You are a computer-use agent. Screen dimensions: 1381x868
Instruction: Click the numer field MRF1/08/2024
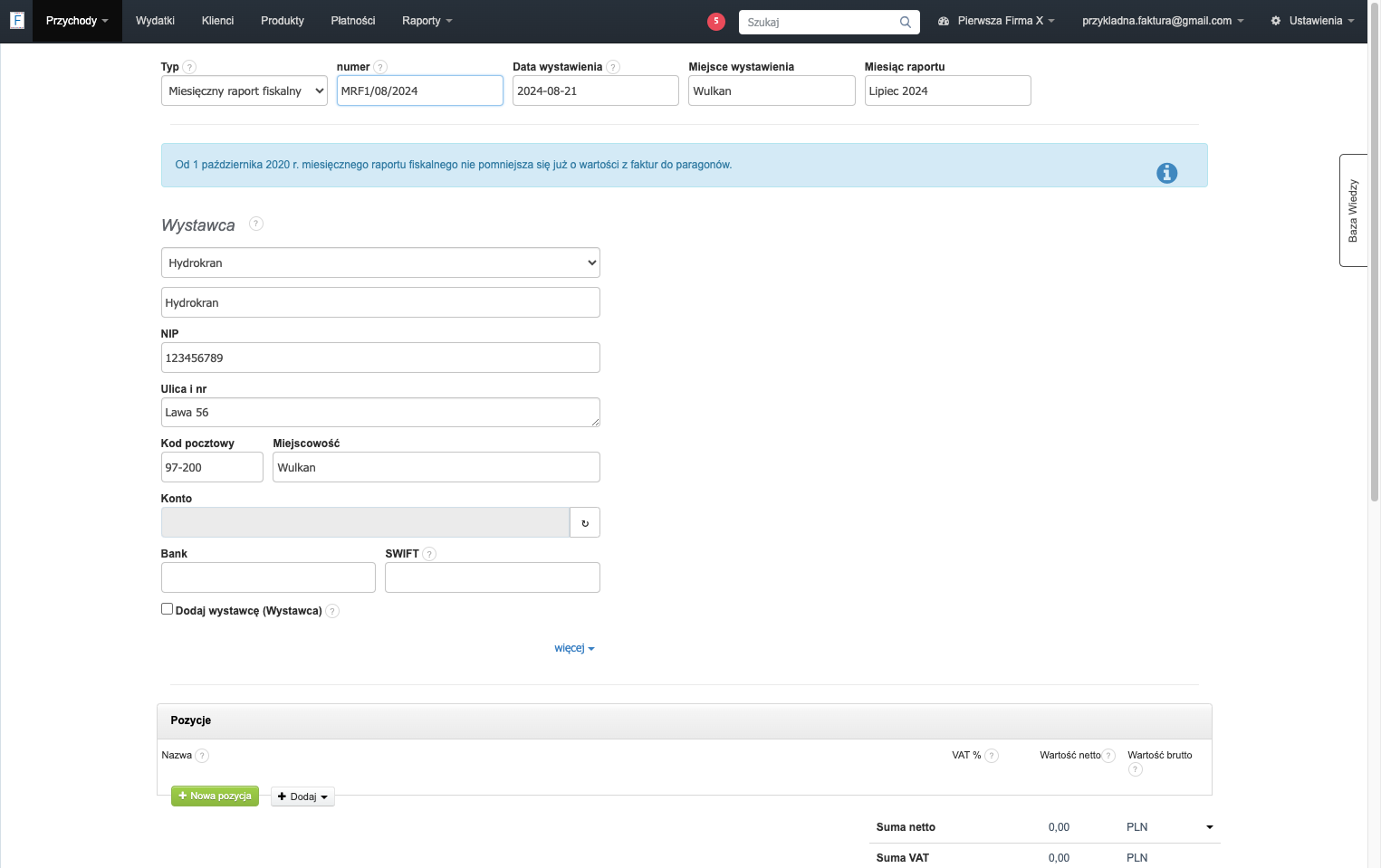click(419, 91)
